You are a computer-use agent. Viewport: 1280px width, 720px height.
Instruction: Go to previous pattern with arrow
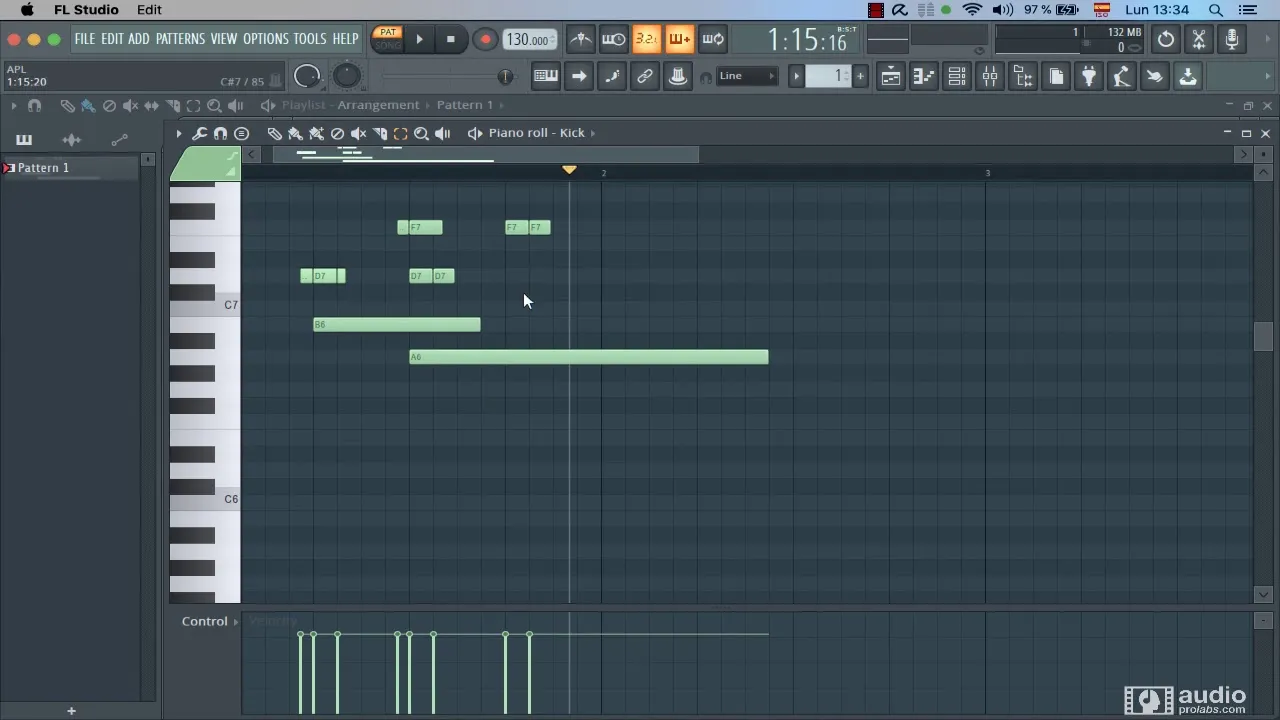point(797,76)
